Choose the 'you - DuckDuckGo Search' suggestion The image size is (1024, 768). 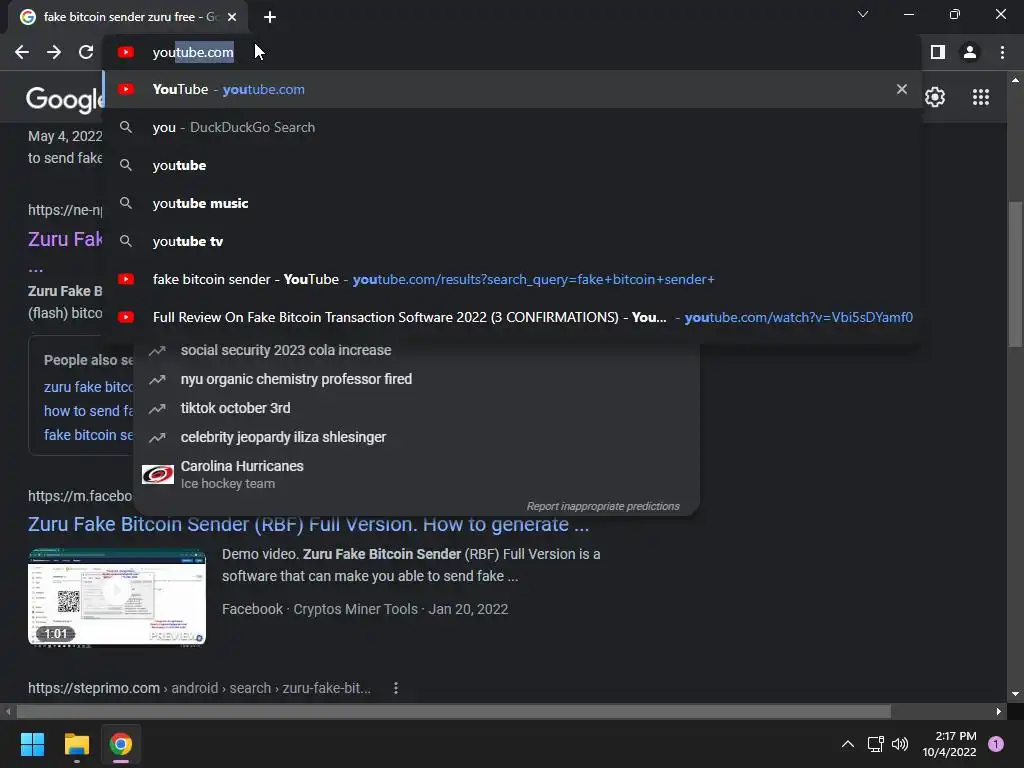pos(513,127)
